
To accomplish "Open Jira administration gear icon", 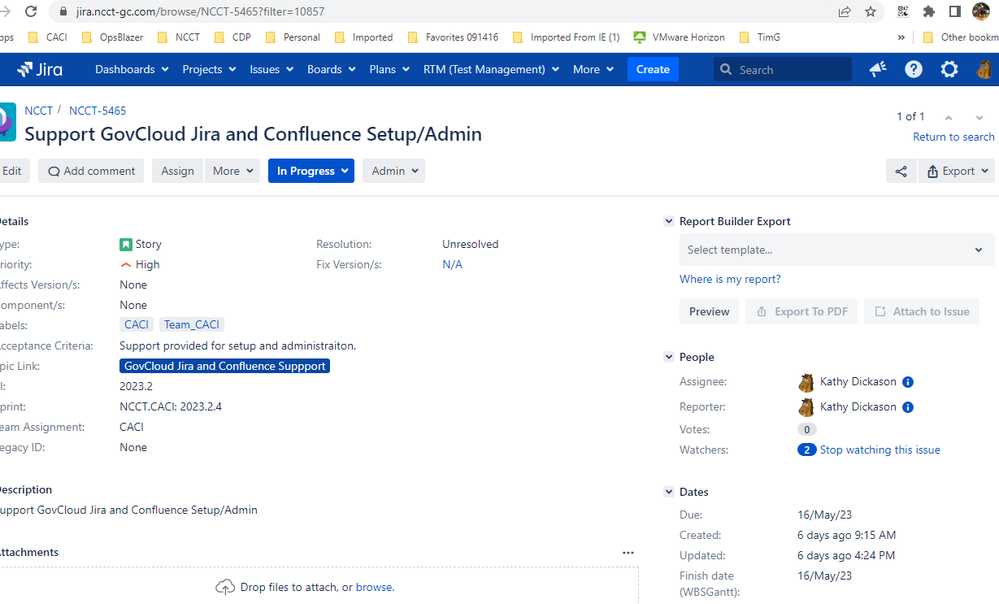I will pos(949,69).
